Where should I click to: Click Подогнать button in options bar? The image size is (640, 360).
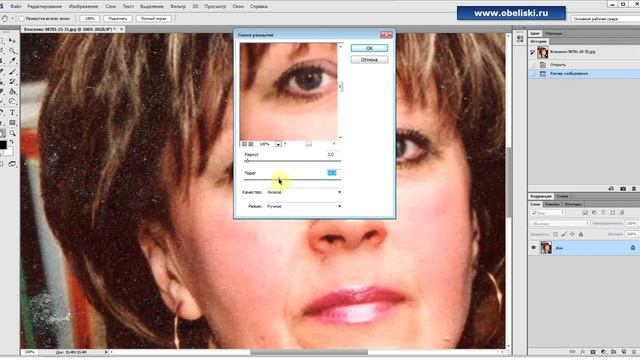118,19
